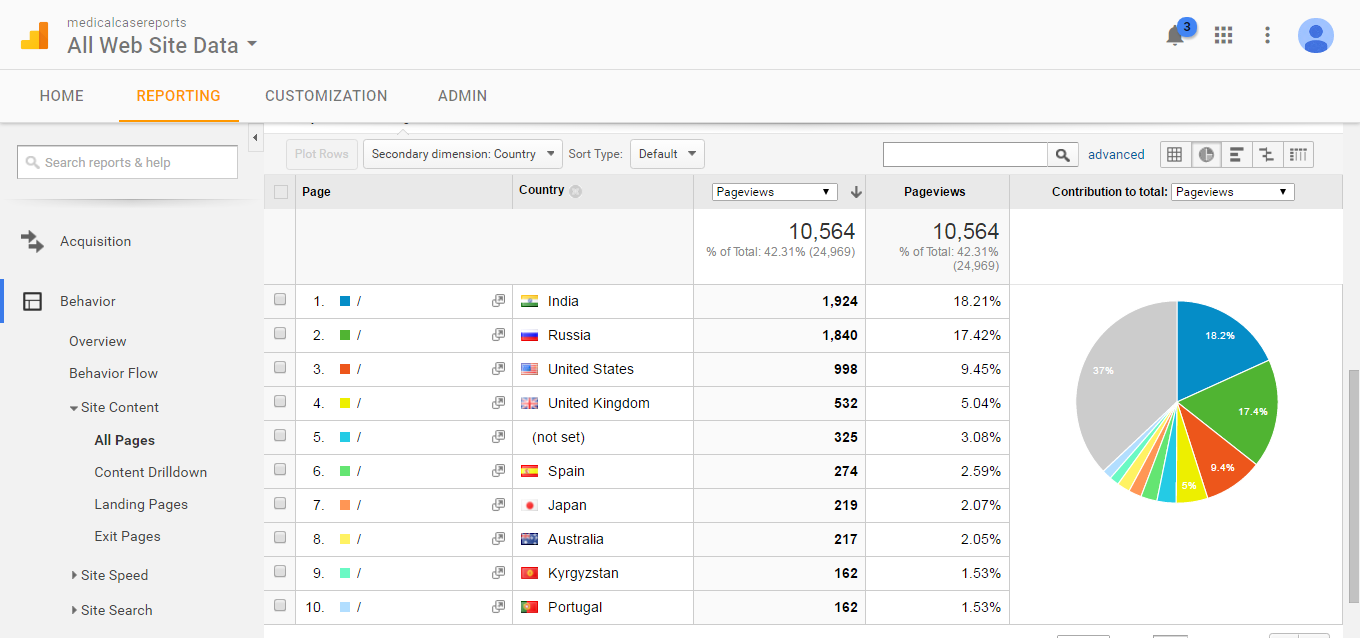Check the United States row checkbox
The width and height of the screenshot is (1360, 638).
point(280,367)
